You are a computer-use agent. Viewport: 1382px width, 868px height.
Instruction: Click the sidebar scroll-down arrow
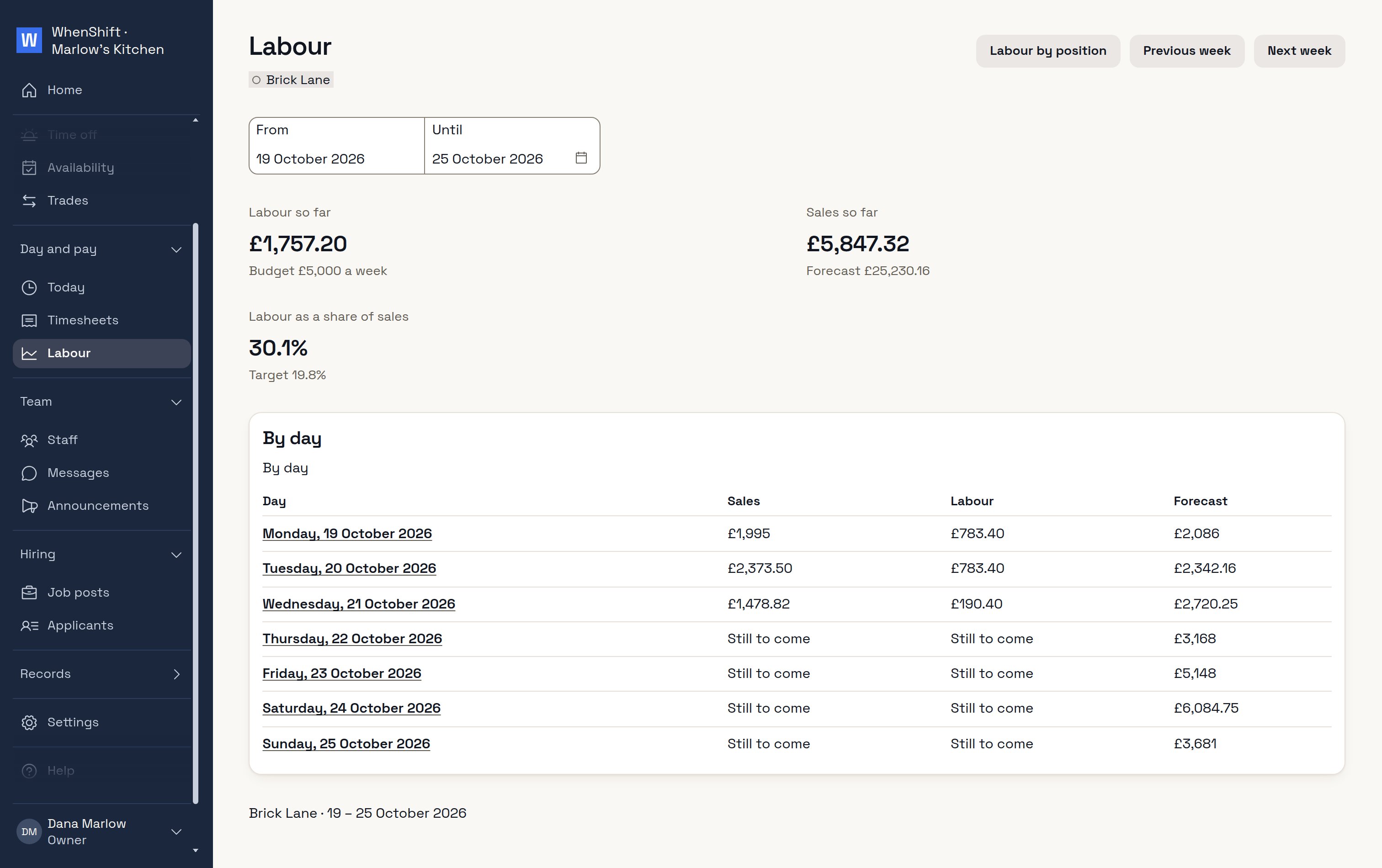(195, 850)
